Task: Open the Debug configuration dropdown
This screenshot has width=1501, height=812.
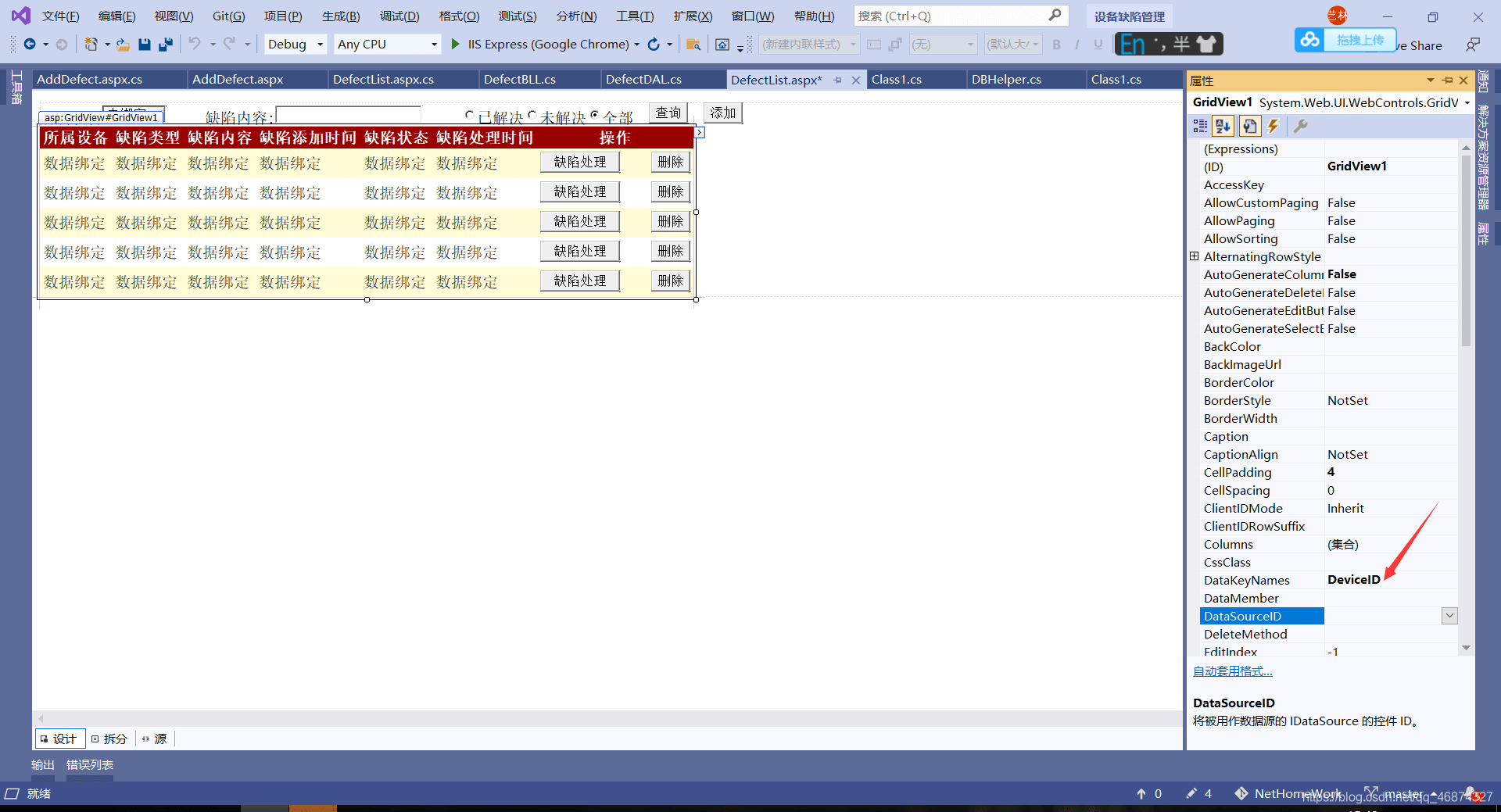Action: (296, 45)
